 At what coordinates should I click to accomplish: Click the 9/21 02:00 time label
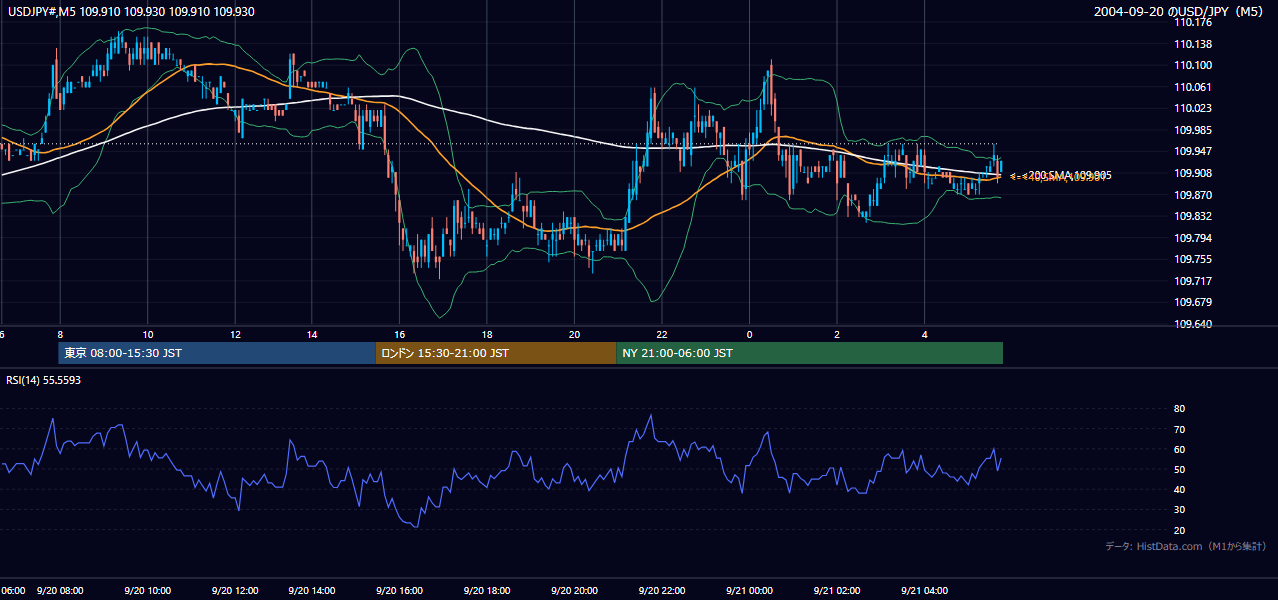837,590
